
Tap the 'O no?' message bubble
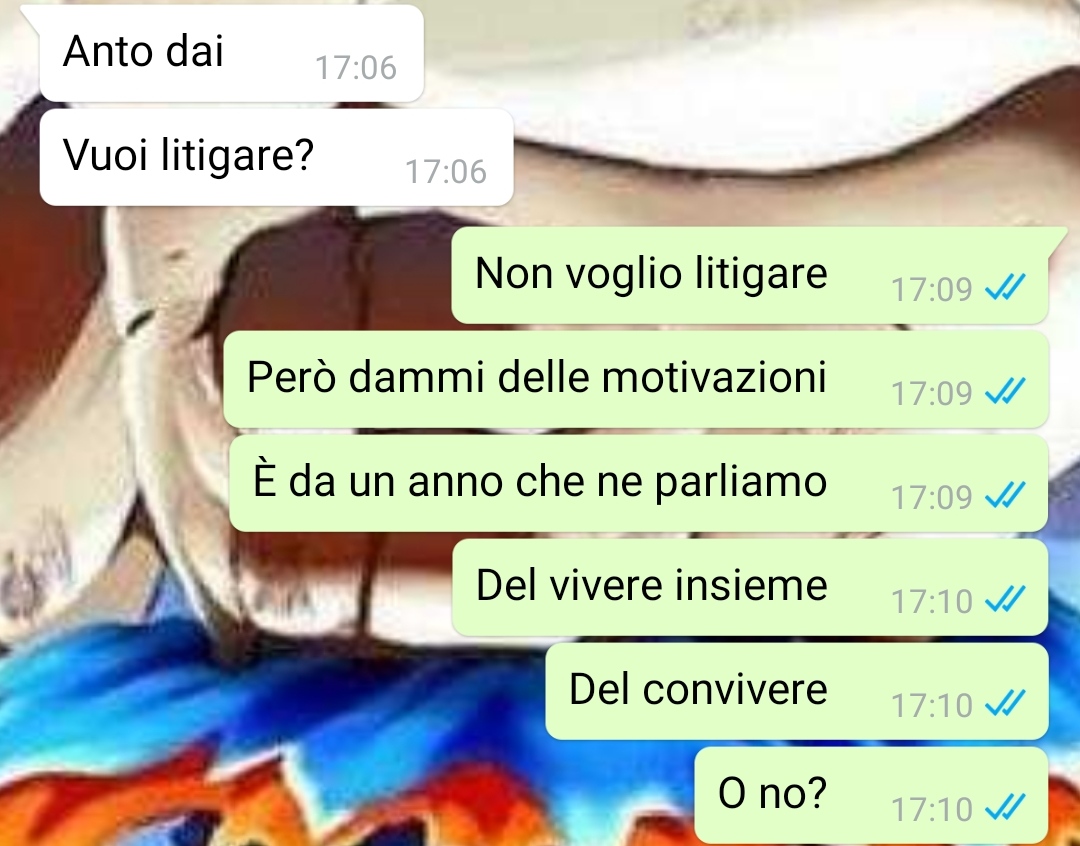point(871,796)
